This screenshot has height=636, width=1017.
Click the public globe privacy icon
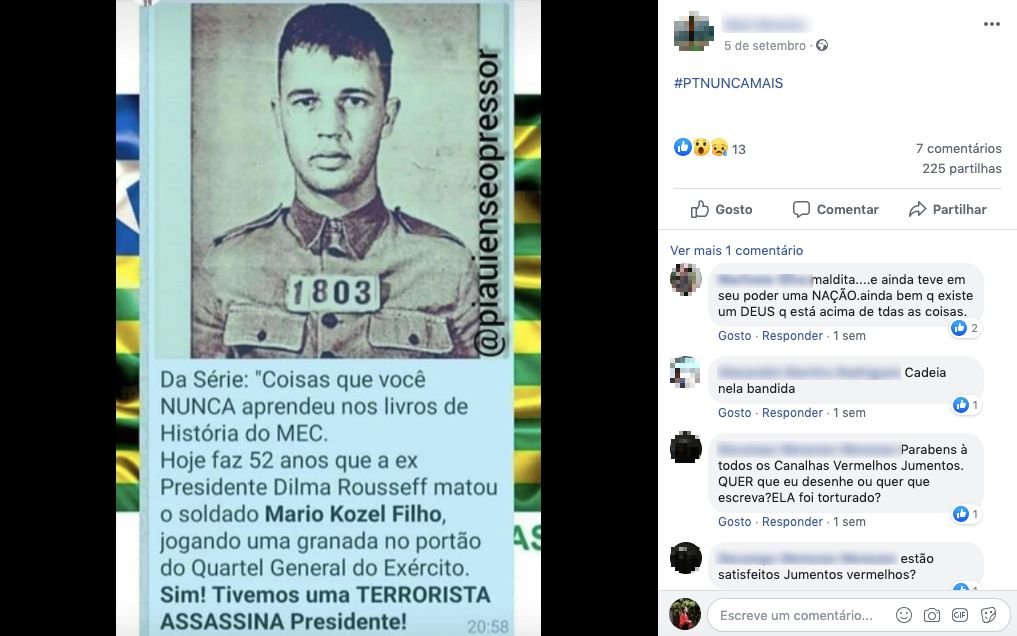tap(822, 45)
